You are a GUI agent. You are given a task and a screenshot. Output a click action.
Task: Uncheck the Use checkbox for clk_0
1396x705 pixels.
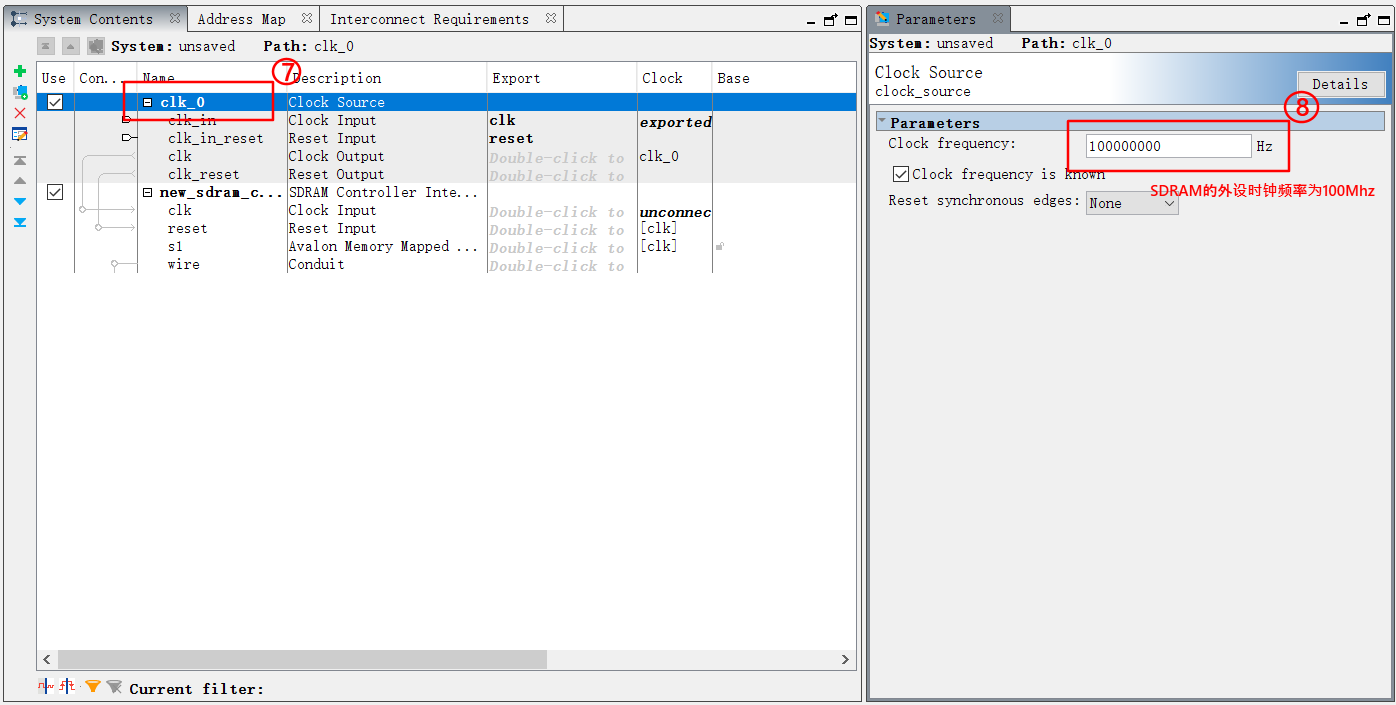[54, 101]
